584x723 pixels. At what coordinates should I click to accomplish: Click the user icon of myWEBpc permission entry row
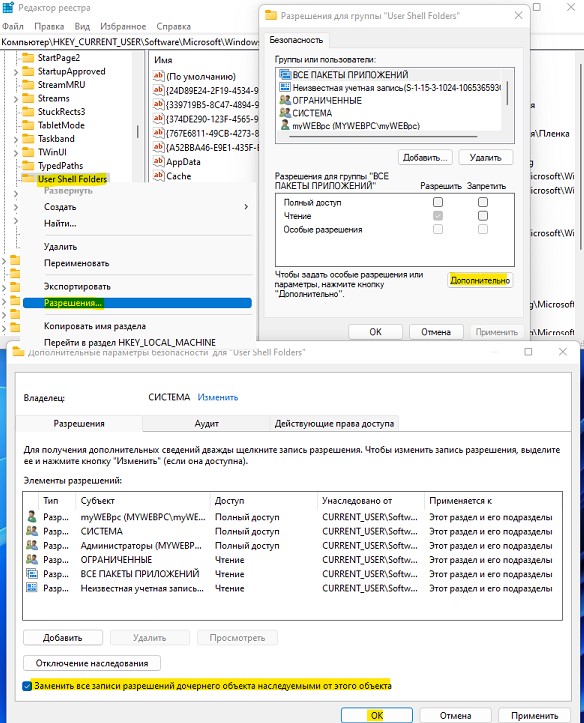pos(31,517)
